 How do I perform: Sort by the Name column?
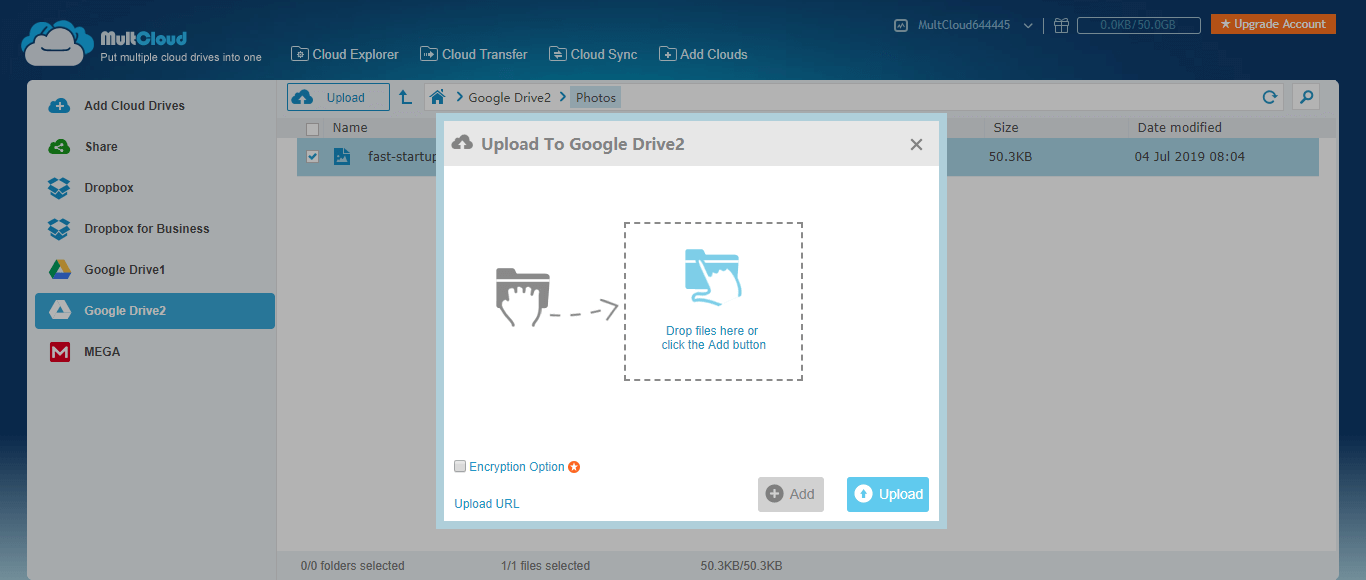click(x=350, y=128)
